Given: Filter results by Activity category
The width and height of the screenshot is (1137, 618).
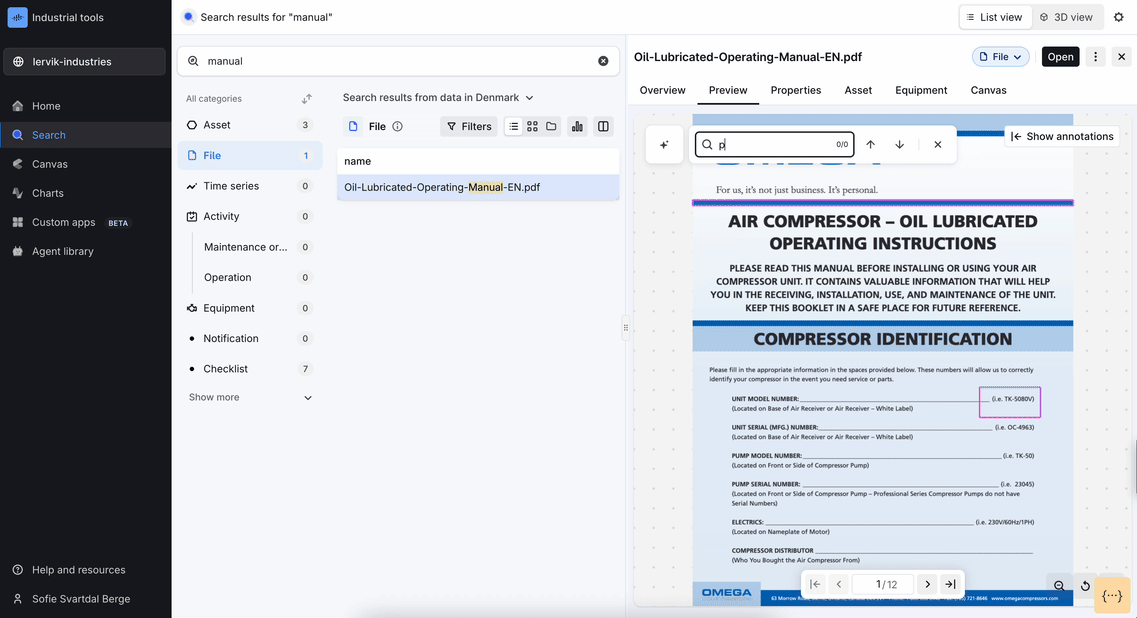Looking at the screenshot, I should click(250, 216).
